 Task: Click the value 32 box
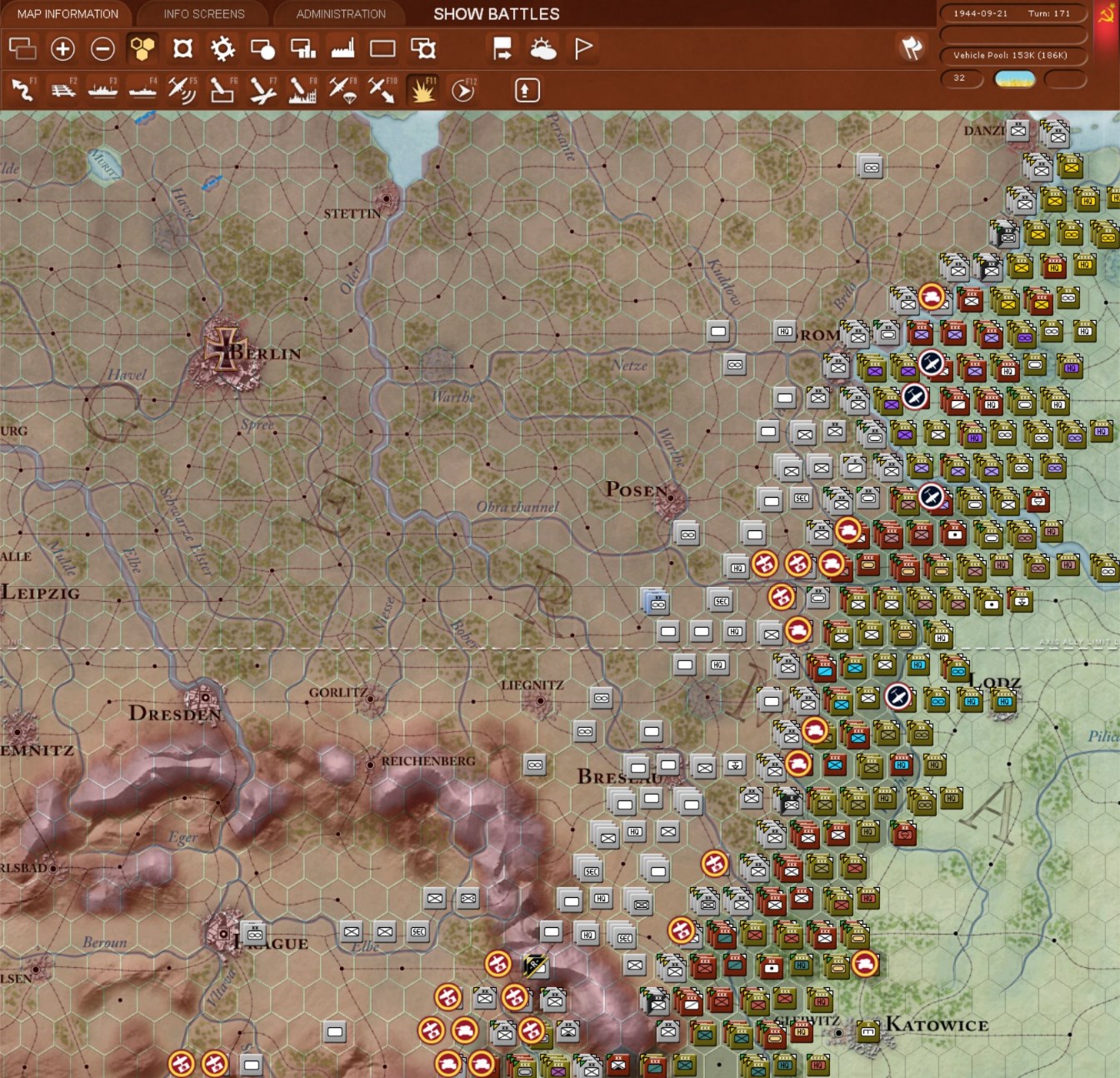point(962,78)
